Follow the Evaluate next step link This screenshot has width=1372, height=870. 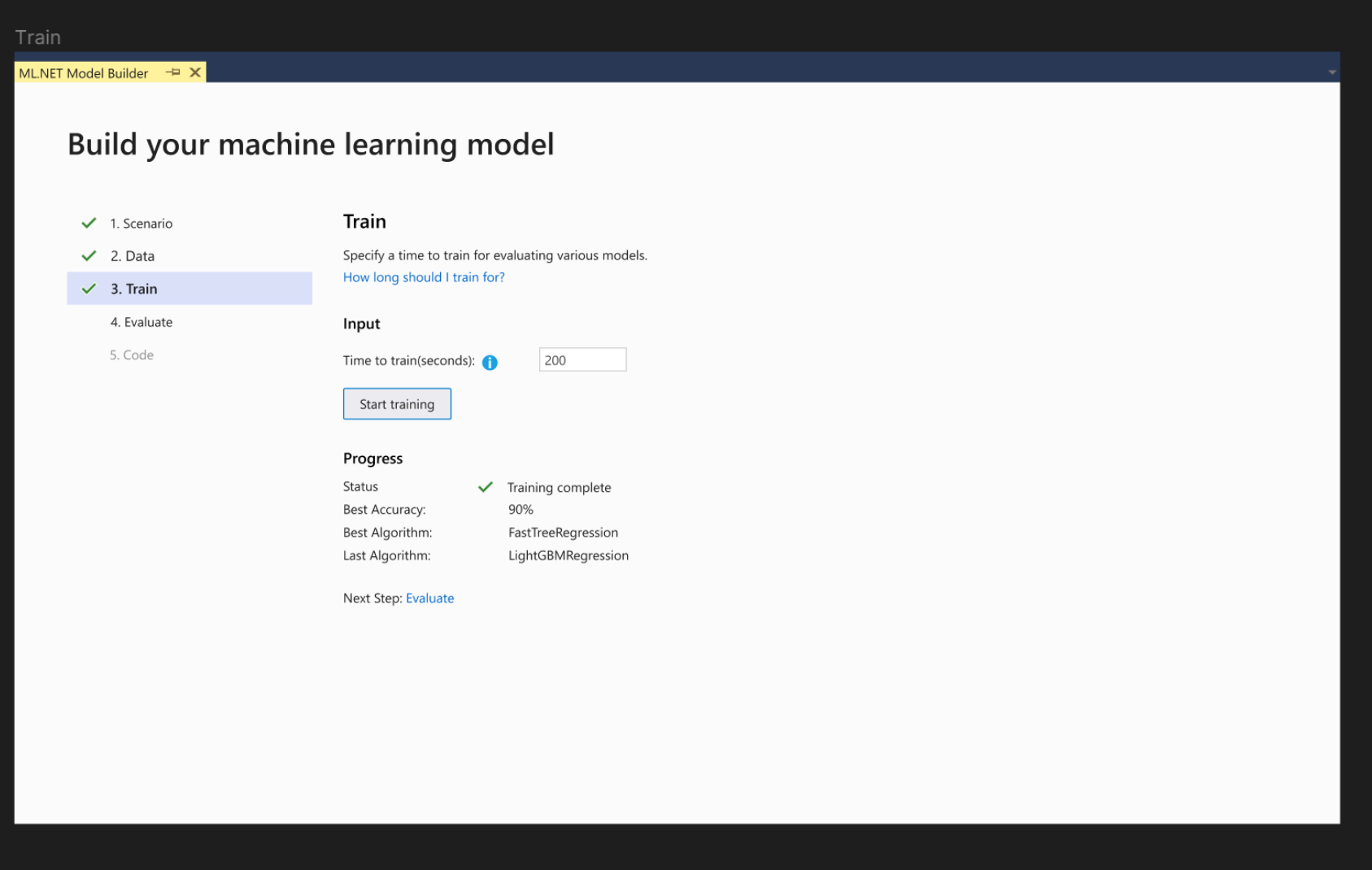(x=430, y=598)
